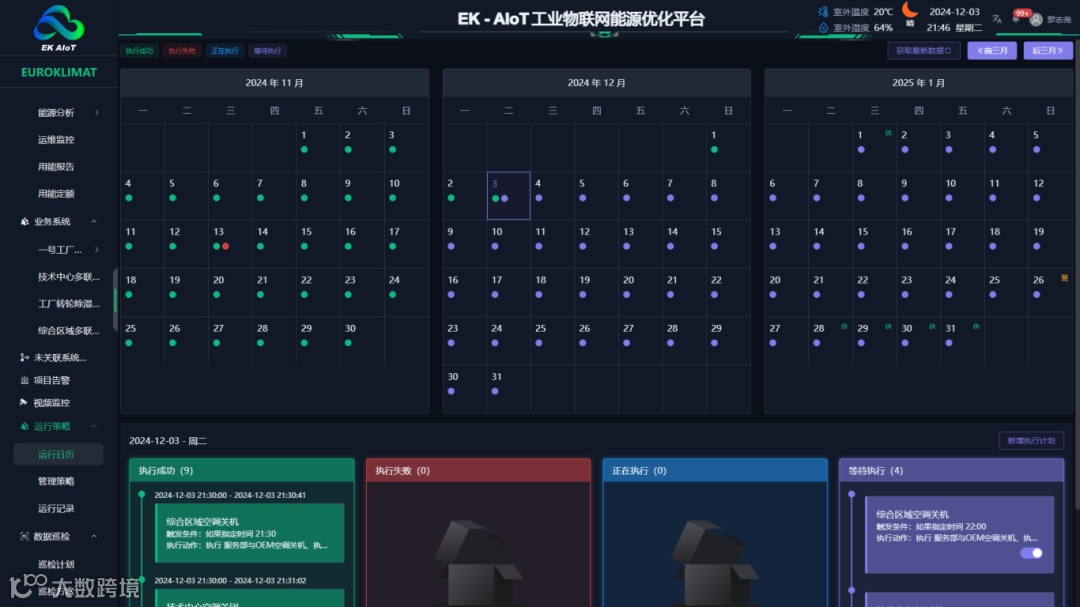
Task: Click the 执行成功 (9) column header
Action: coord(242,471)
